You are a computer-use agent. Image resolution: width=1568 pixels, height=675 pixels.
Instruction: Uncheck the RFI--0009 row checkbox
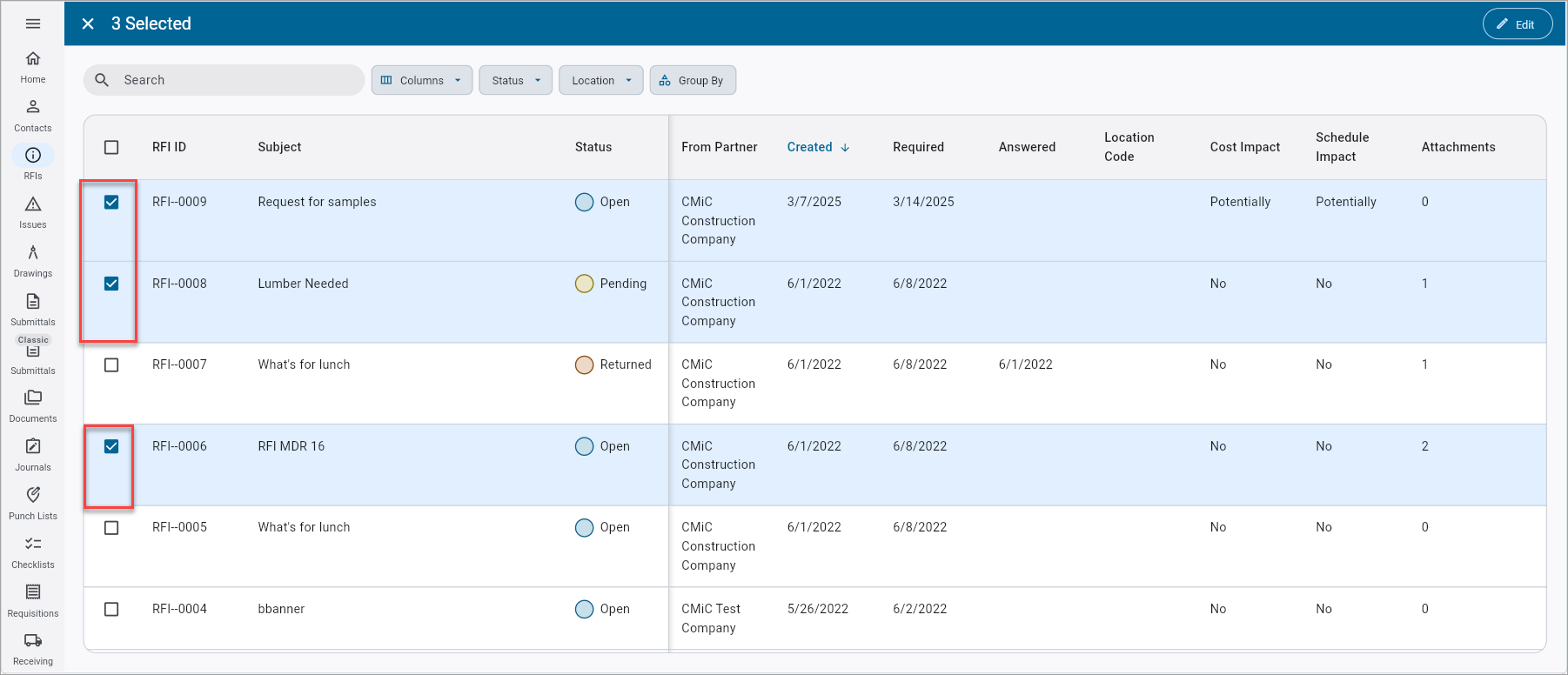coord(111,202)
